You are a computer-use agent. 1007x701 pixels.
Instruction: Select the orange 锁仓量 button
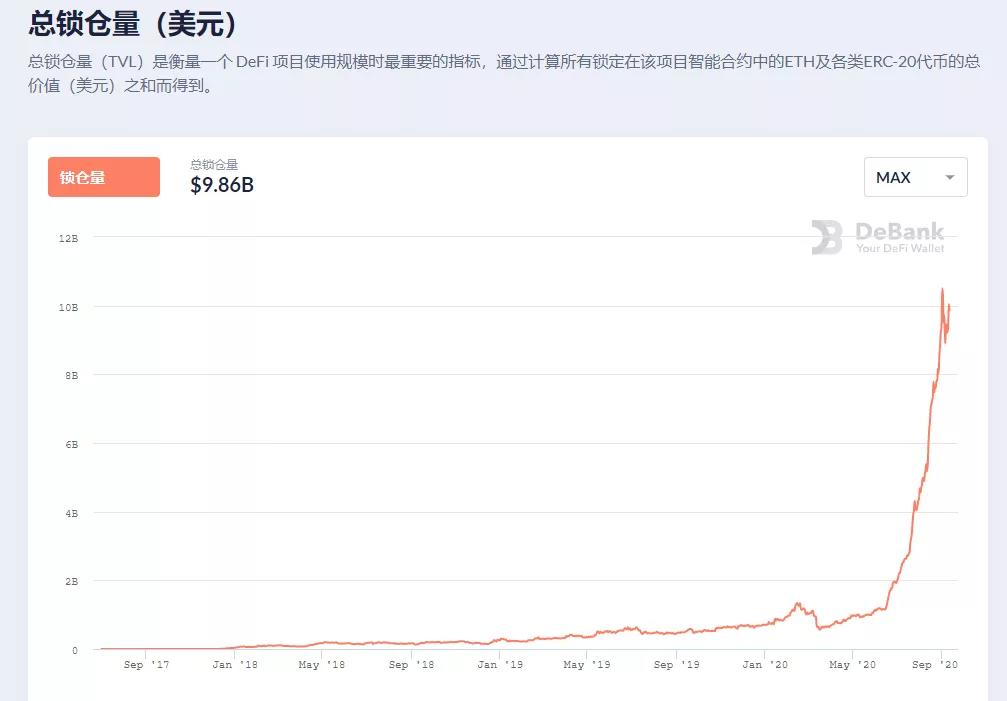click(104, 177)
